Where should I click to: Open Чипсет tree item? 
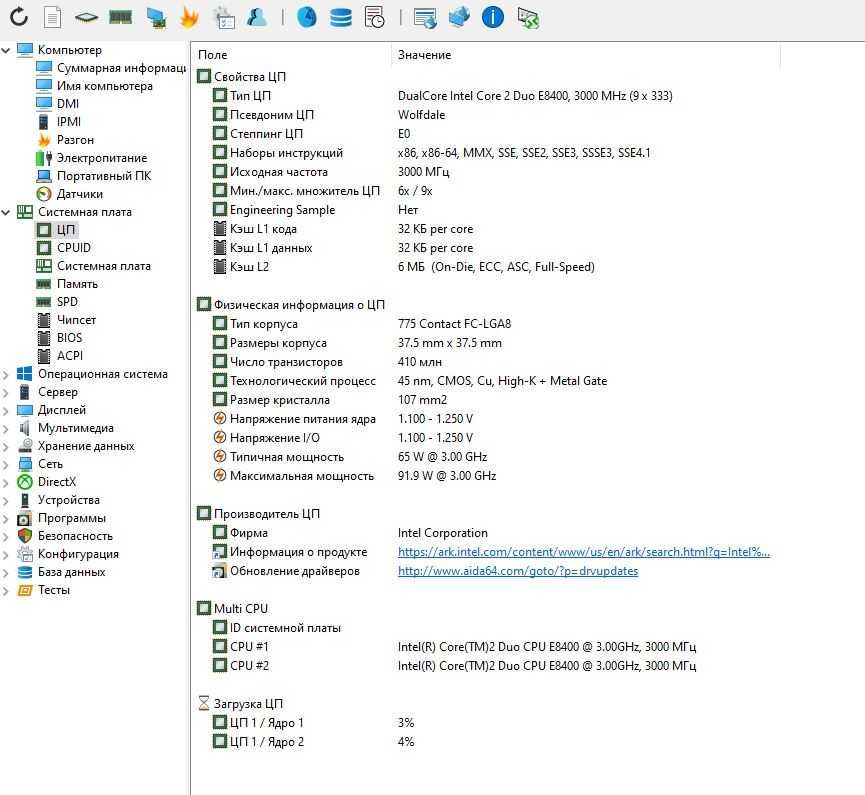(76, 320)
